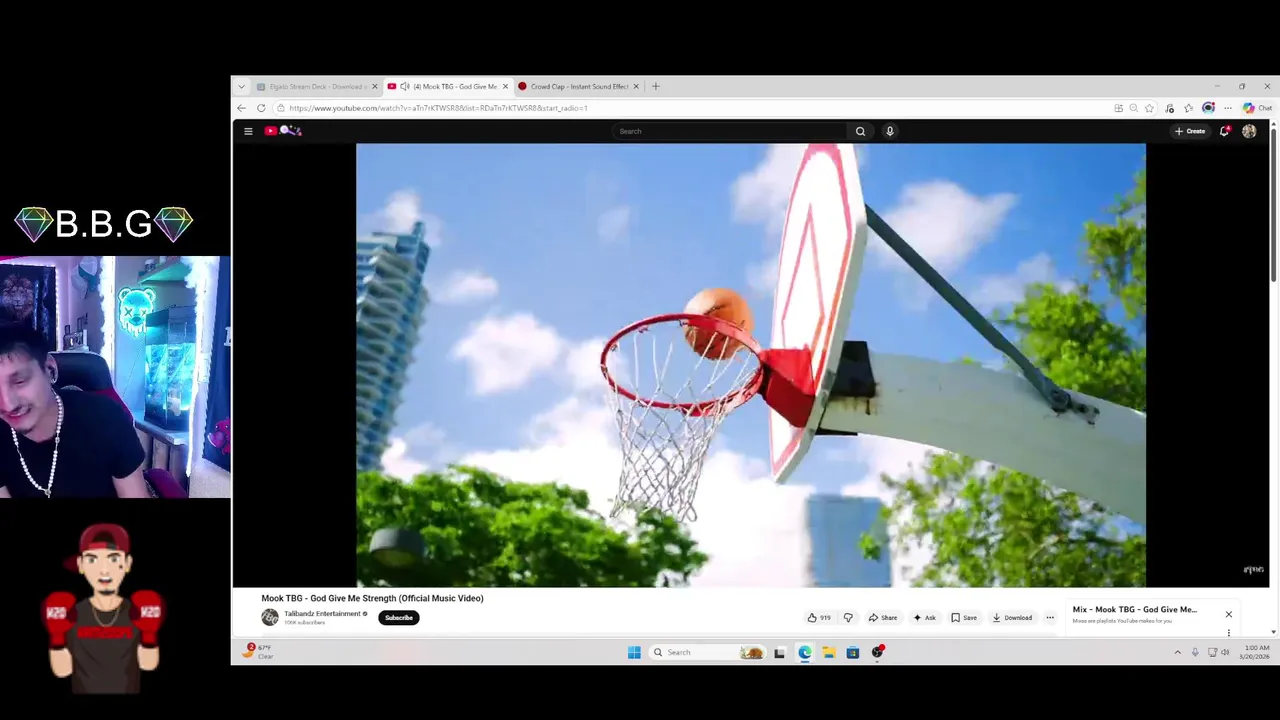Screen dimensions: 1280x720
Task: Click the Mix - Mook TBG playlist title
Action: pyautogui.click(x=1135, y=609)
